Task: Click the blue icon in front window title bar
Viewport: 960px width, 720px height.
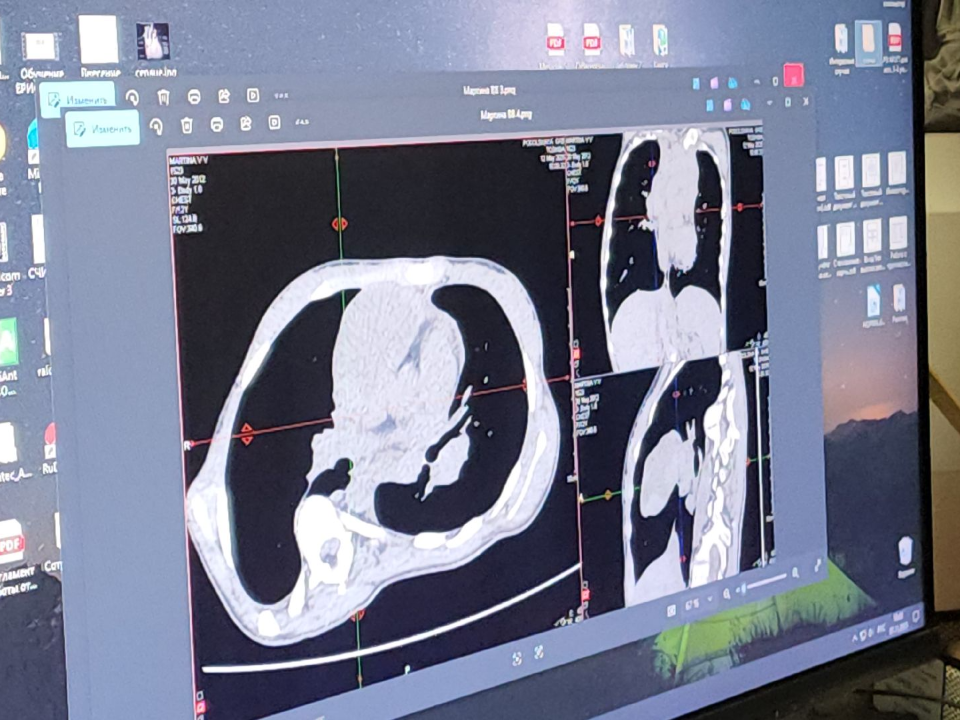Action: 710,105
